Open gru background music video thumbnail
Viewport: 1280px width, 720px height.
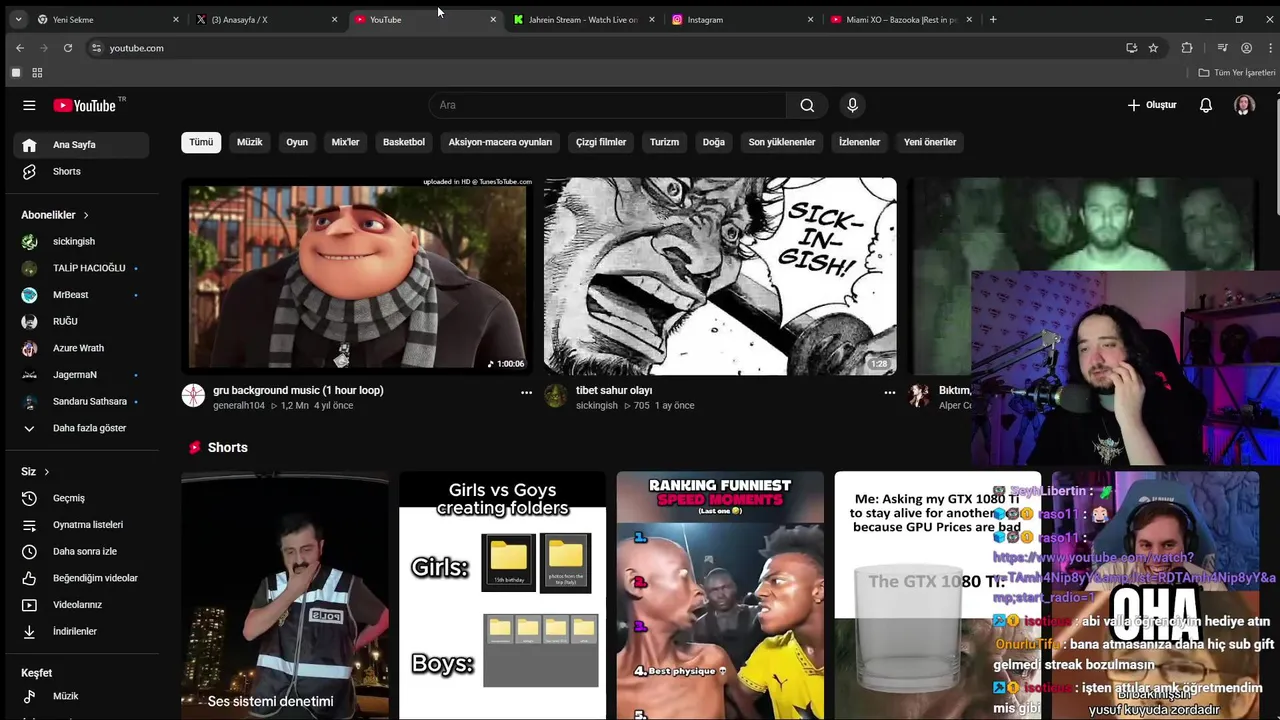[x=357, y=276]
